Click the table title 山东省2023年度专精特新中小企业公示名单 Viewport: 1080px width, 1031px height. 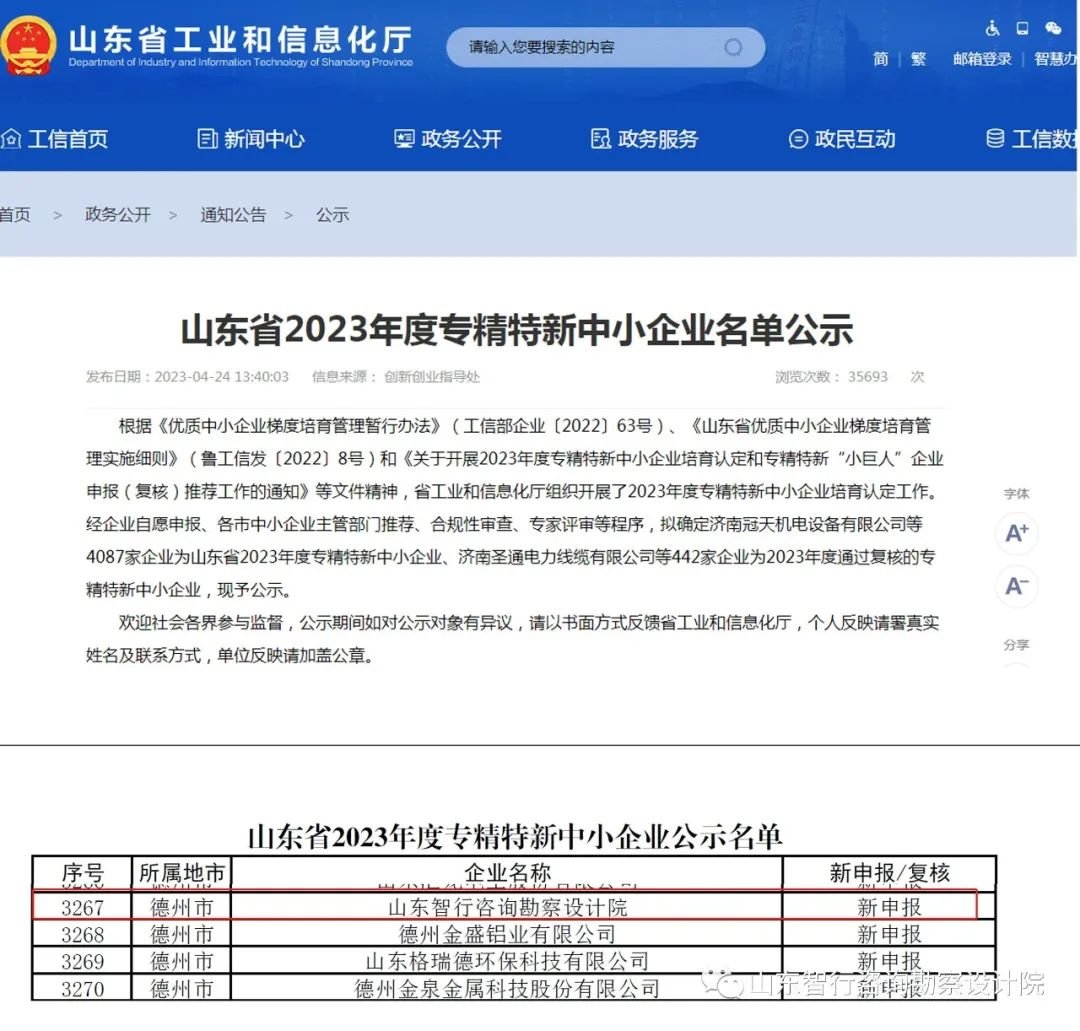coord(515,836)
